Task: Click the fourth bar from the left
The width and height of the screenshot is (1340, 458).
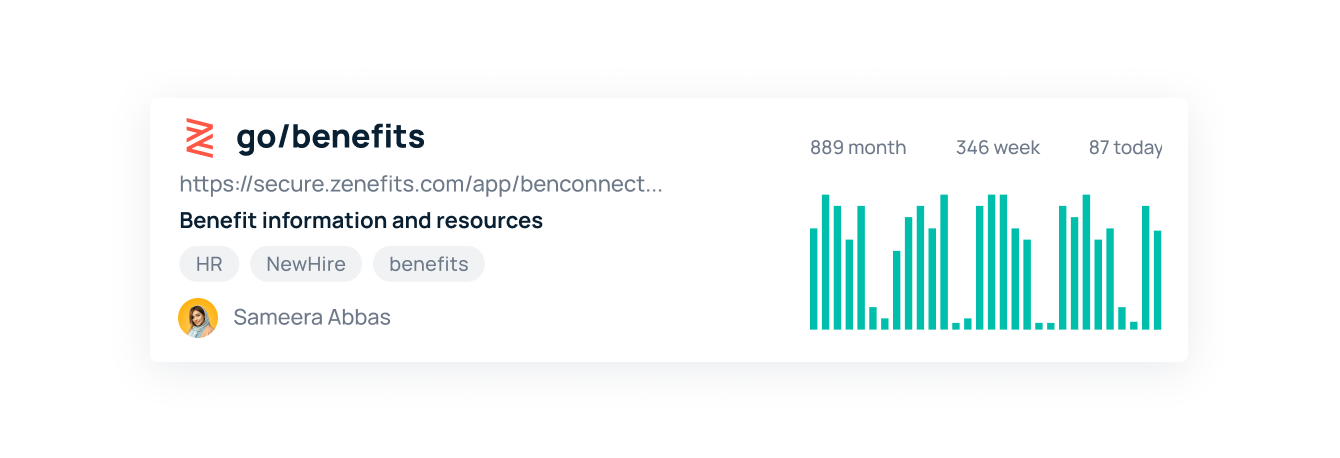Action: [x=850, y=285]
